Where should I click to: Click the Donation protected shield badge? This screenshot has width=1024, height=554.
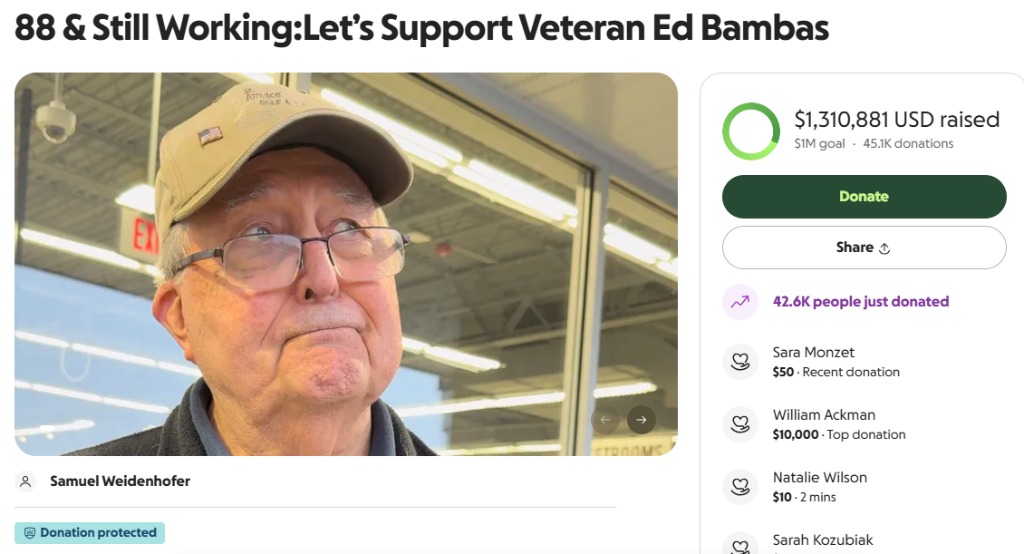tap(89, 532)
